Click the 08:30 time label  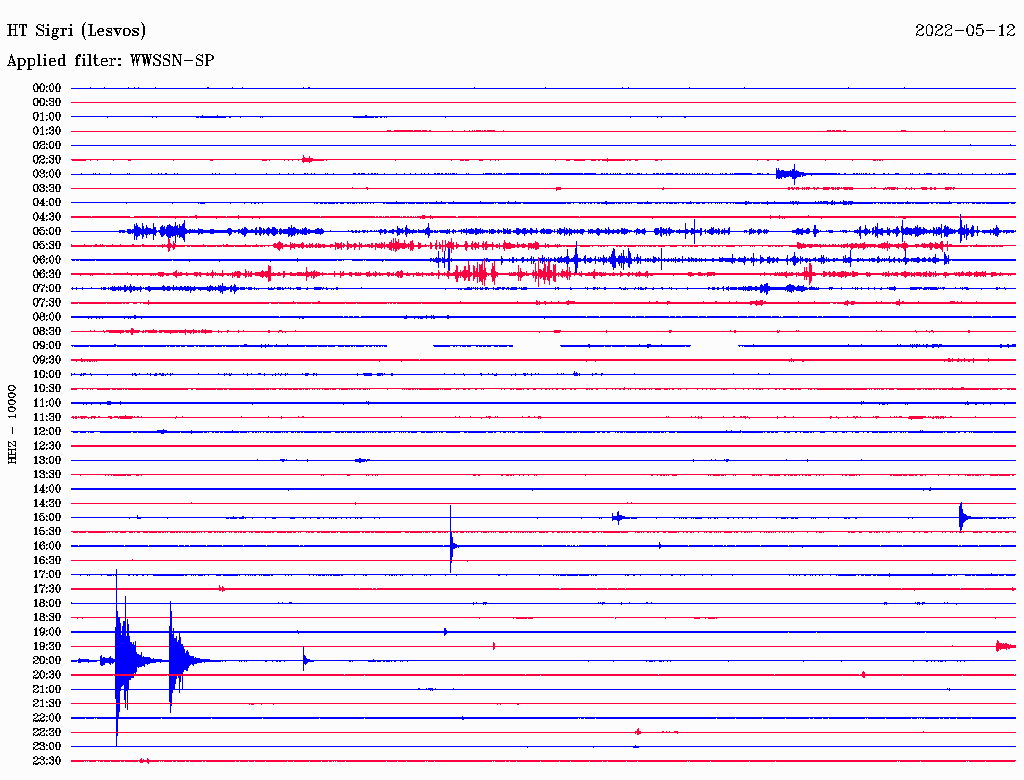[47, 331]
